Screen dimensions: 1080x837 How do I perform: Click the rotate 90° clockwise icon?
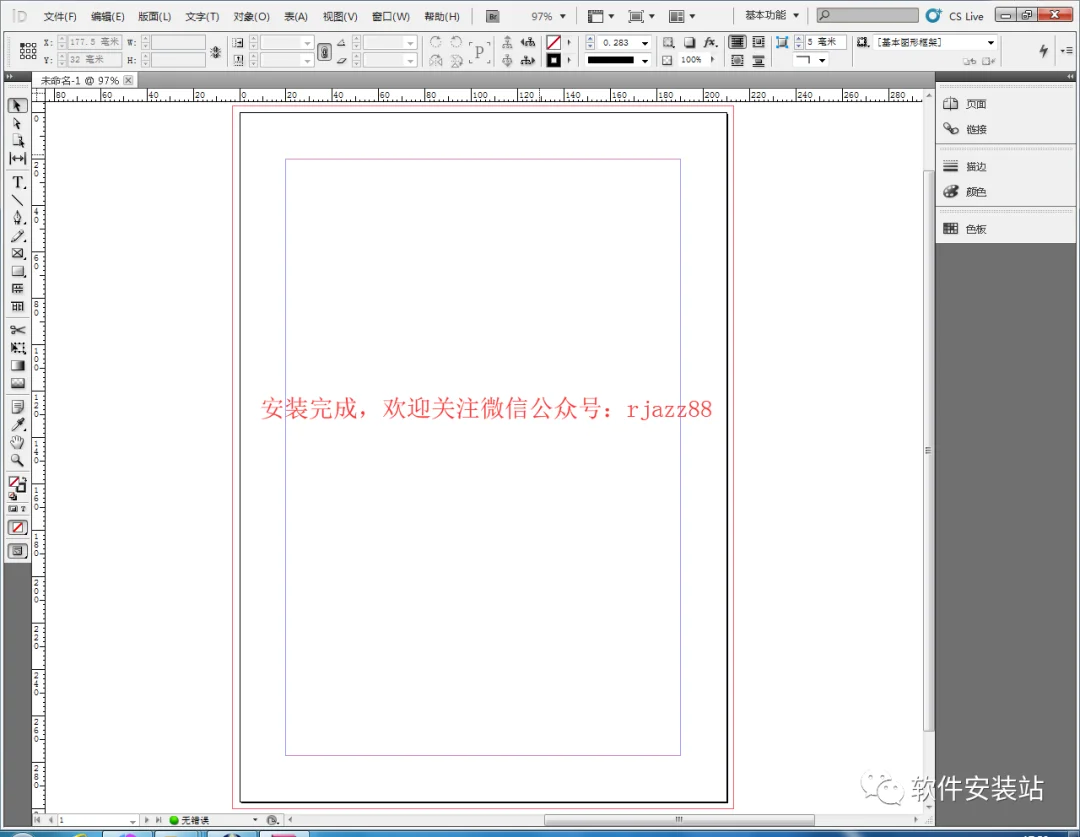(x=435, y=42)
